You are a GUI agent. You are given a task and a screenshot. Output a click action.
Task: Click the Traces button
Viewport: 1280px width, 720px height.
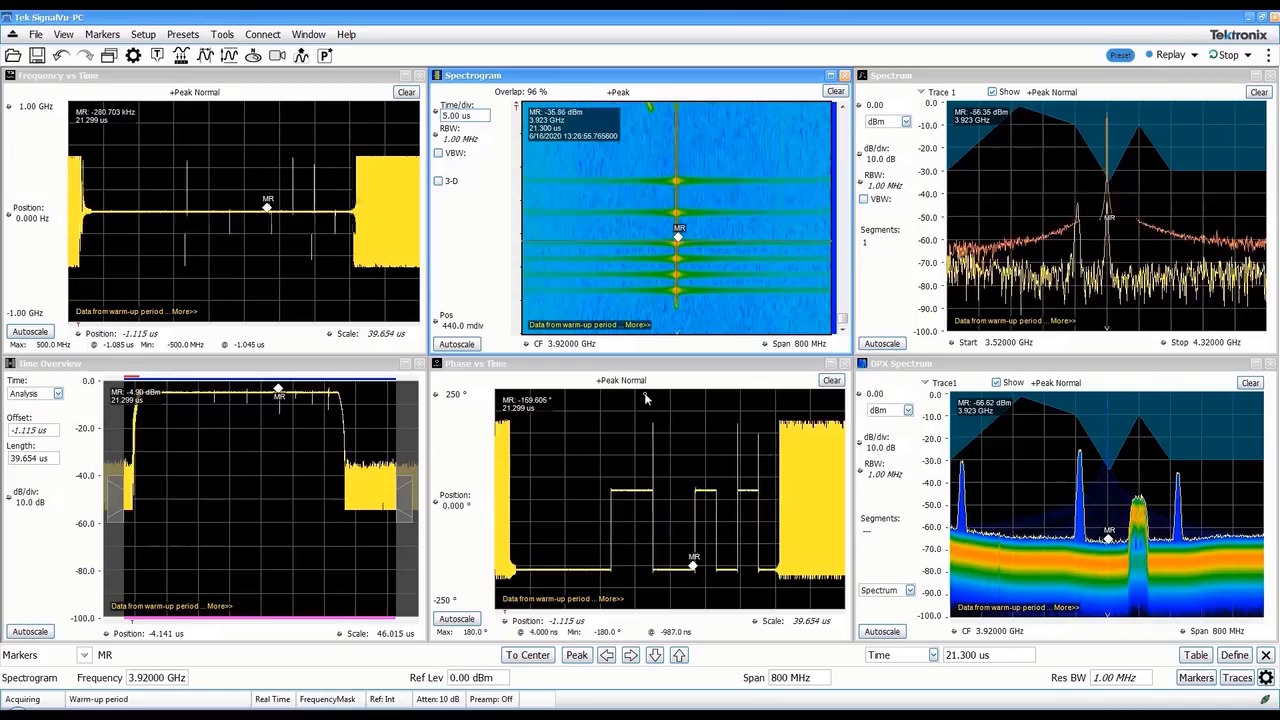(x=1238, y=678)
